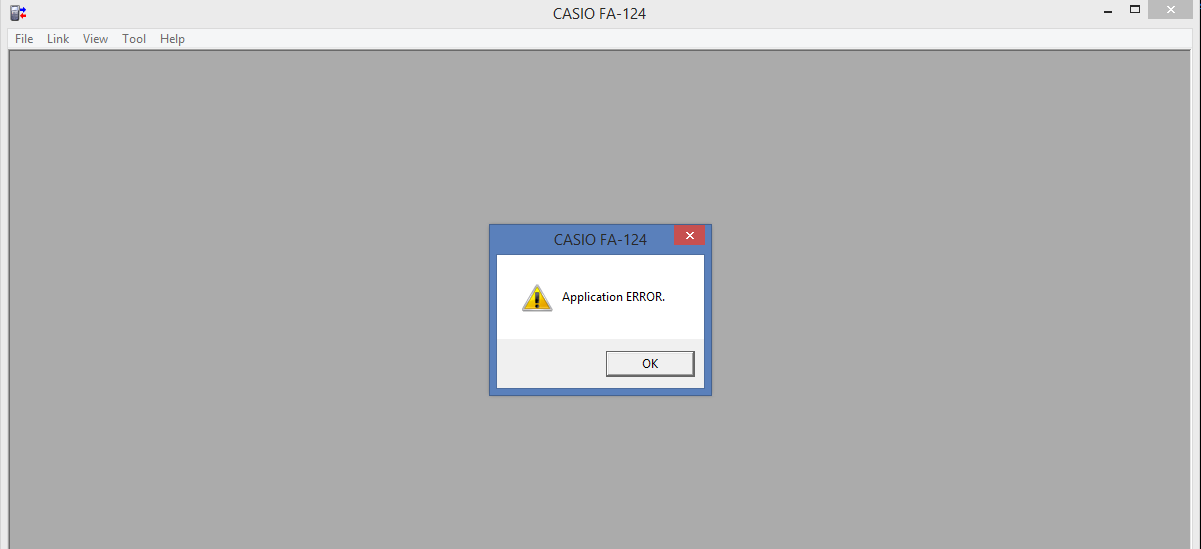Screen dimensions: 1201x549
Task: Confirm the error with the OK button
Action: pos(650,364)
